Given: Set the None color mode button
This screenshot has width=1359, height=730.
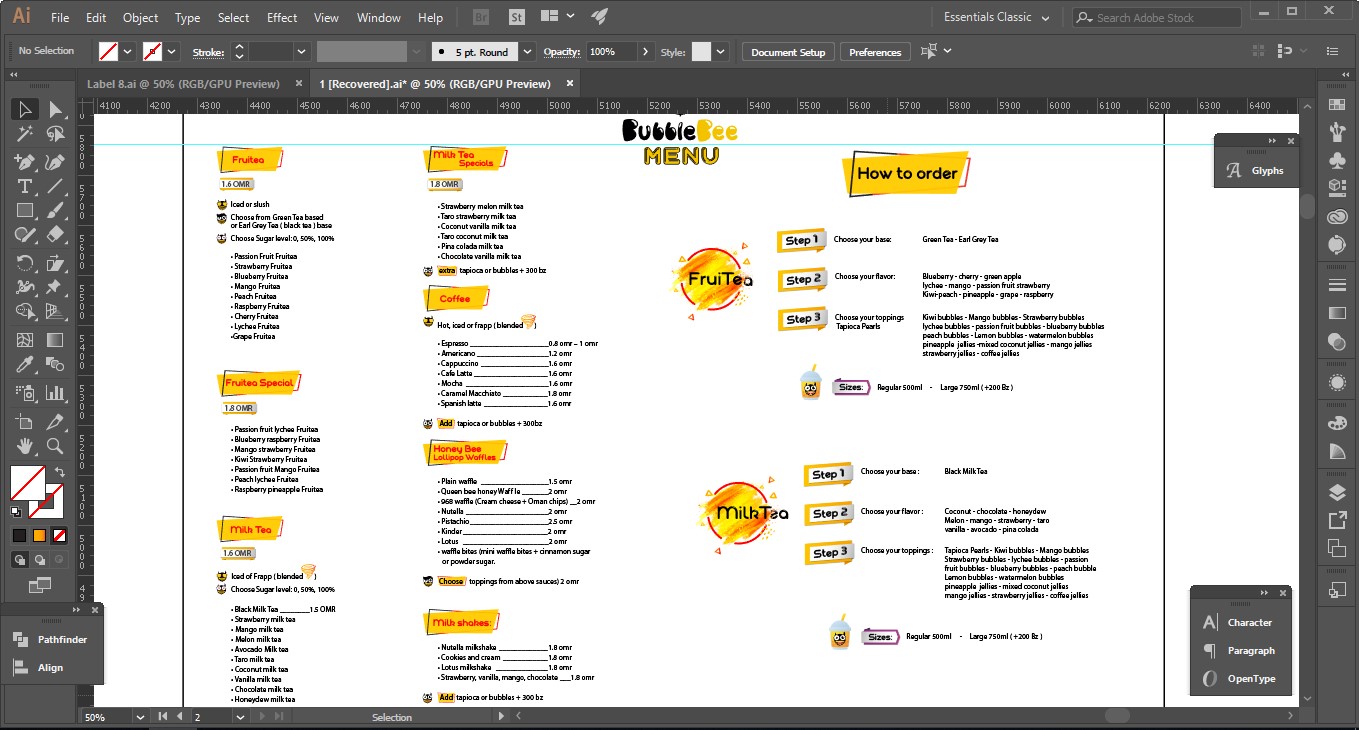Looking at the screenshot, I should tap(59, 535).
